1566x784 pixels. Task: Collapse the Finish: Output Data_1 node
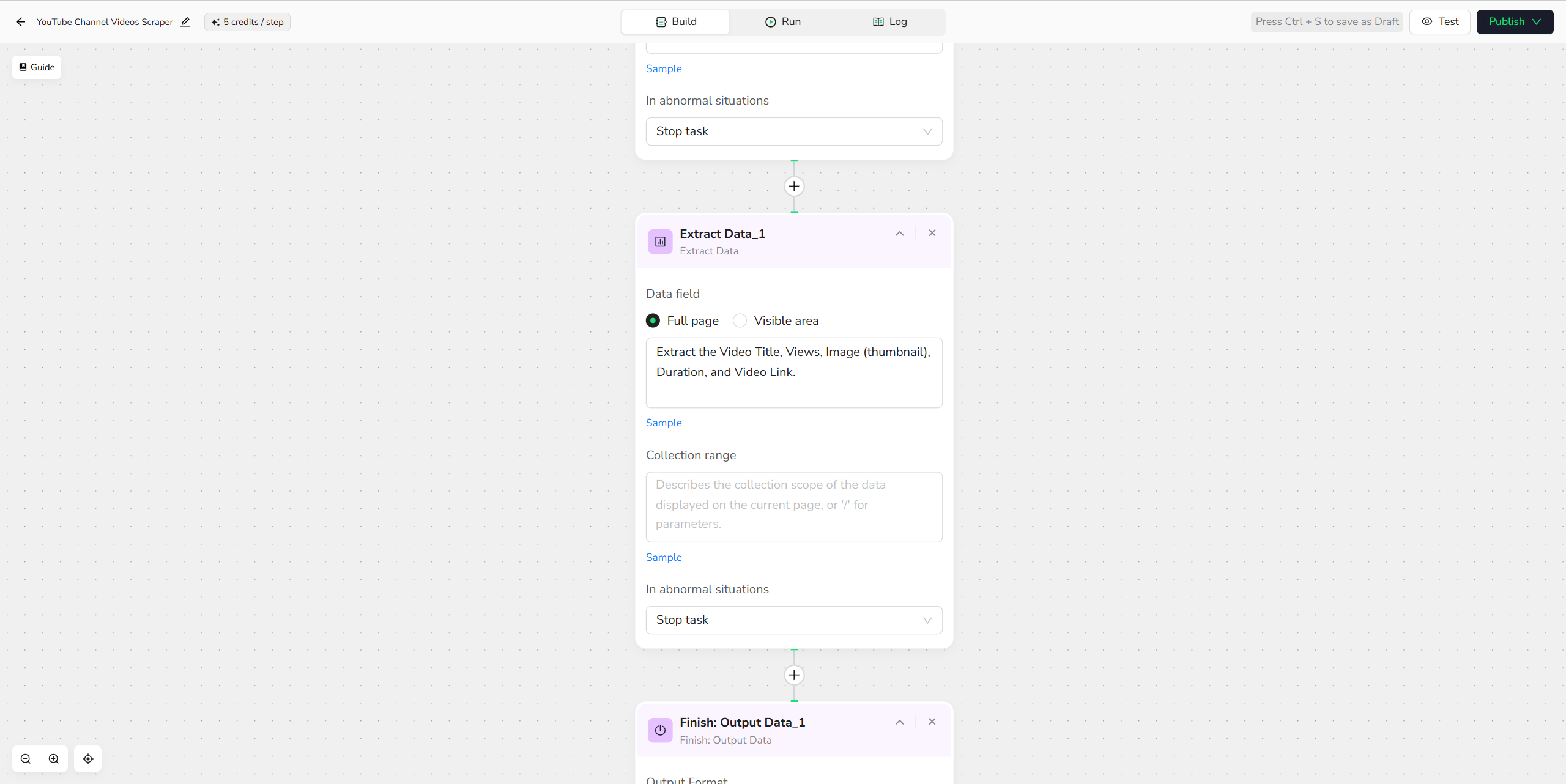coord(899,722)
